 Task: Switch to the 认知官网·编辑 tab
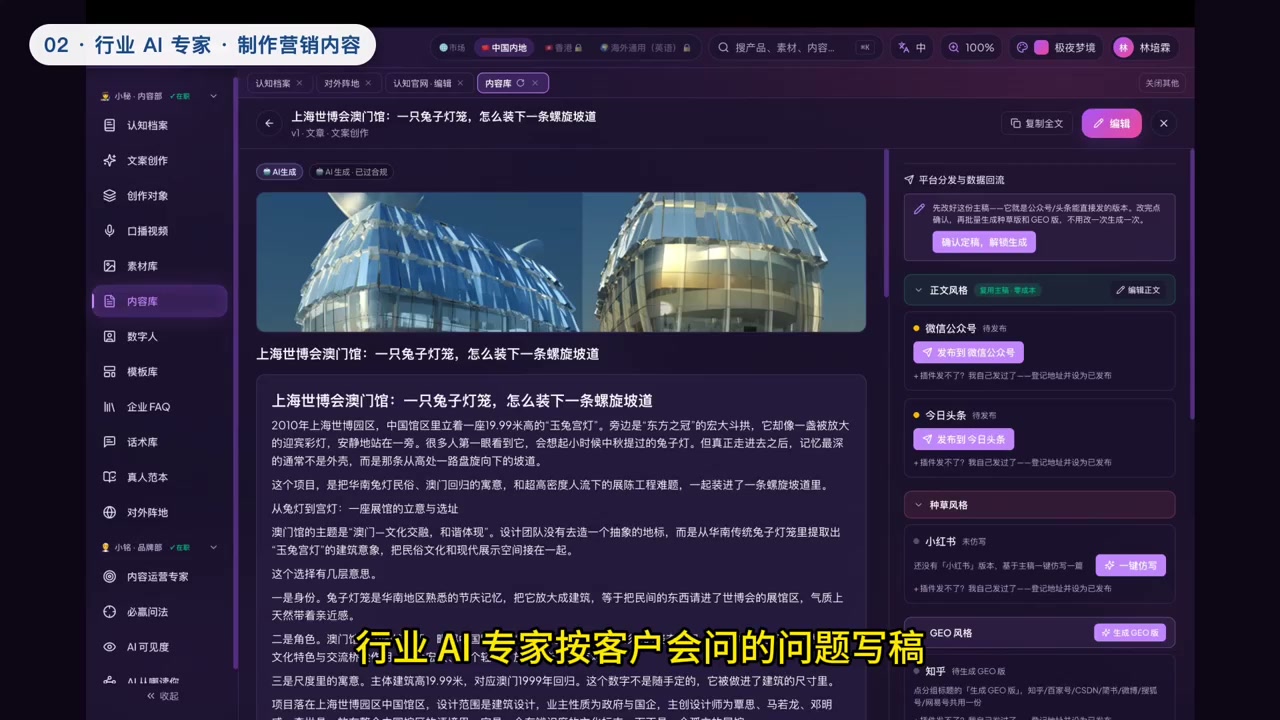click(x=422, y=83)
